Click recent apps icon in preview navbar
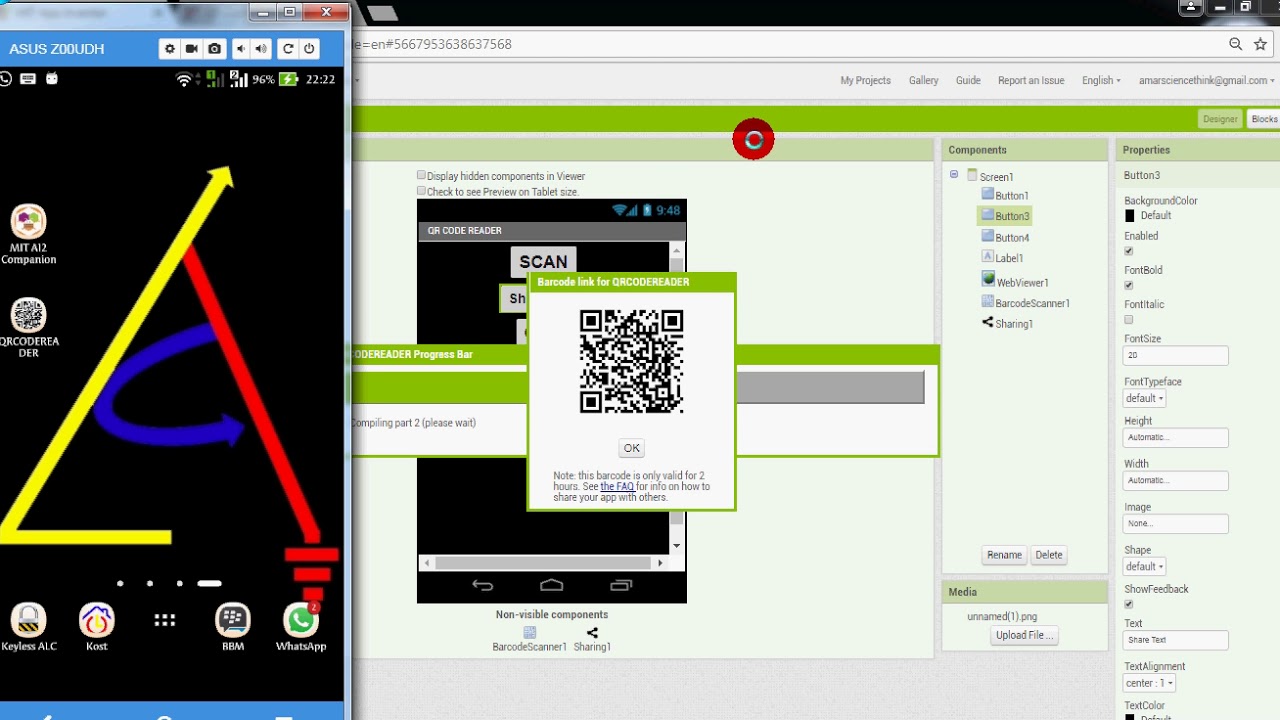This screenshot has width=1280, height=720. pyautogui.click(x=621, y=585)
